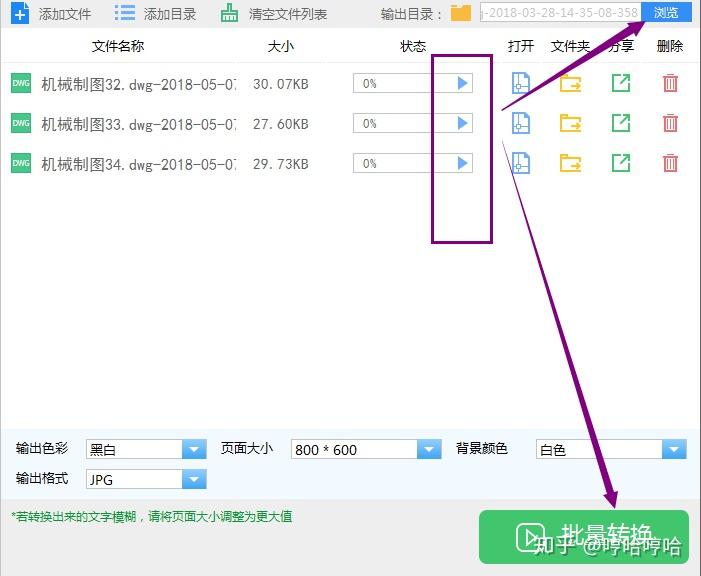The height and width of the screenshot is (576, 701).
Task: Click the 大小 column header
Action: pyautogui.click(x=281, y=46)
